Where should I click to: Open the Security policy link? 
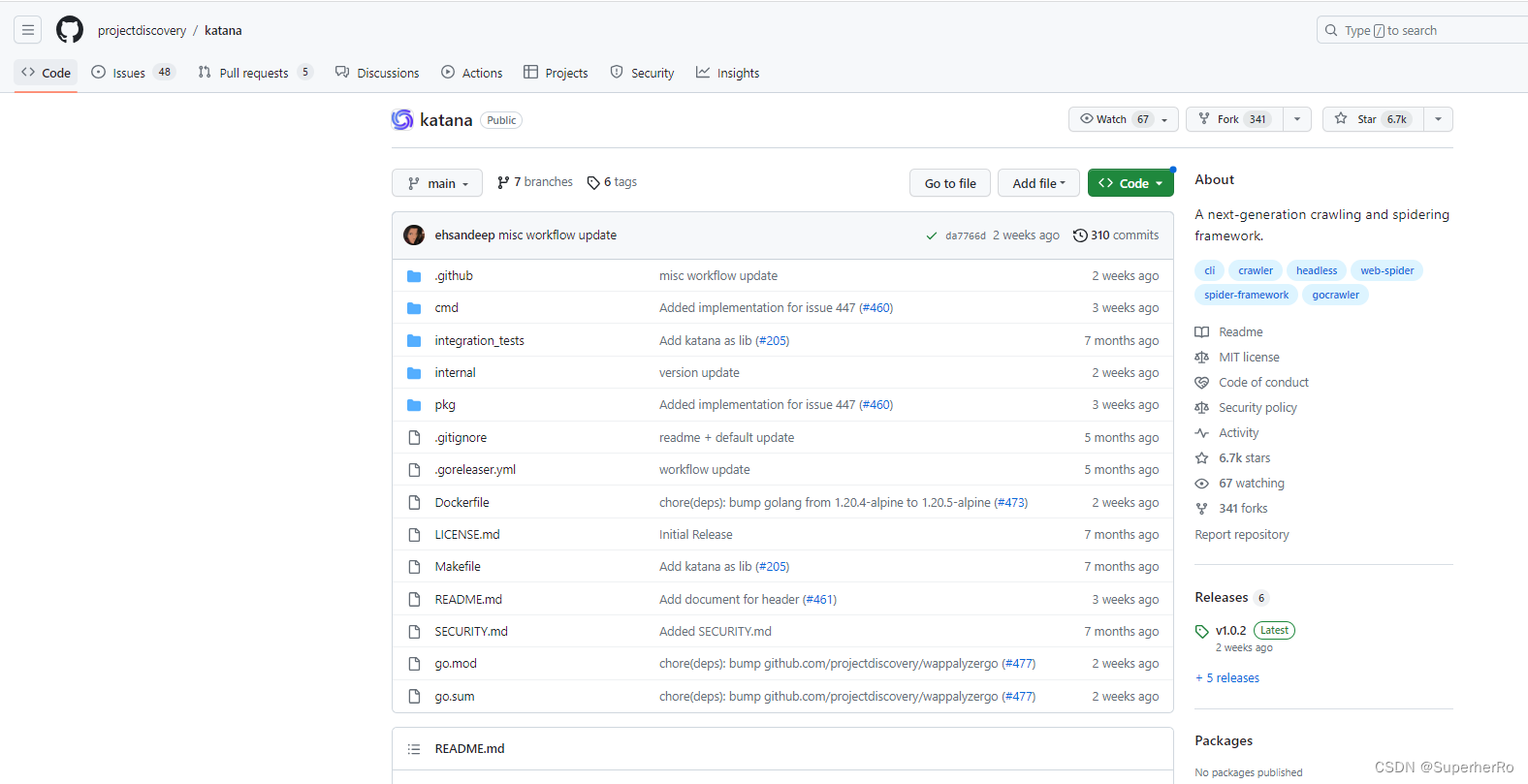click(1257, 408)
